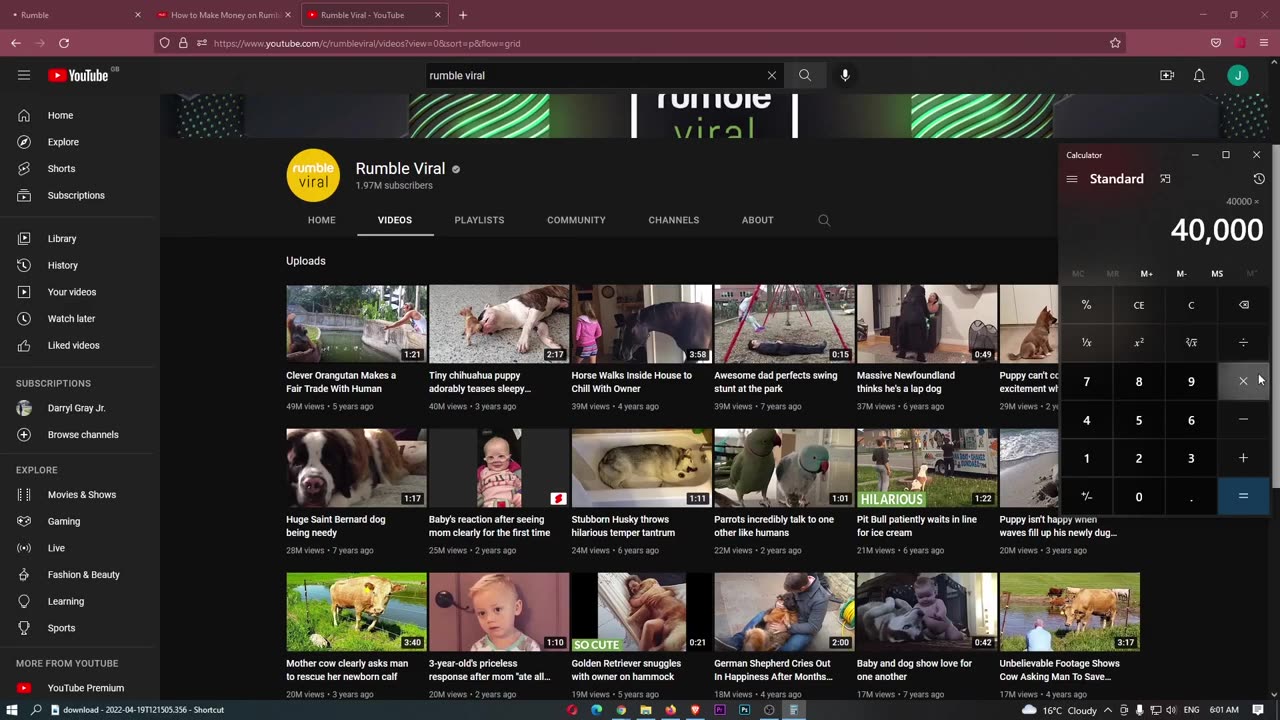The image size is (1280, 720).
Task: Toggle calculator keep-on-top icon
Action: tap(1165, 179)
